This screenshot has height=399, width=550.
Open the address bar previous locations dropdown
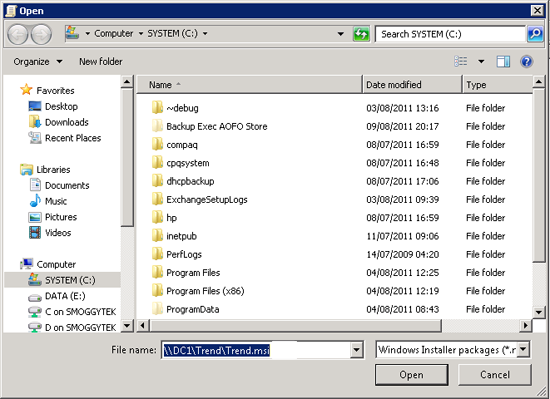click(x=341, y=34)
